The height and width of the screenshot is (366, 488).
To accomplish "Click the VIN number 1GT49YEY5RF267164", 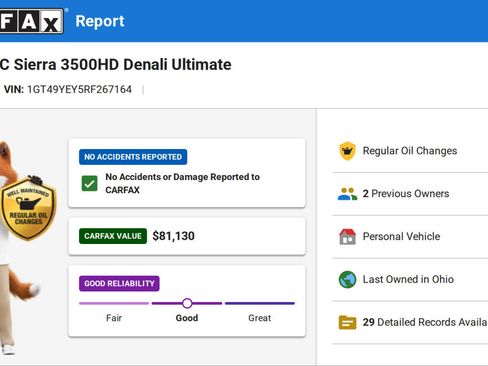I will point(79,89).
